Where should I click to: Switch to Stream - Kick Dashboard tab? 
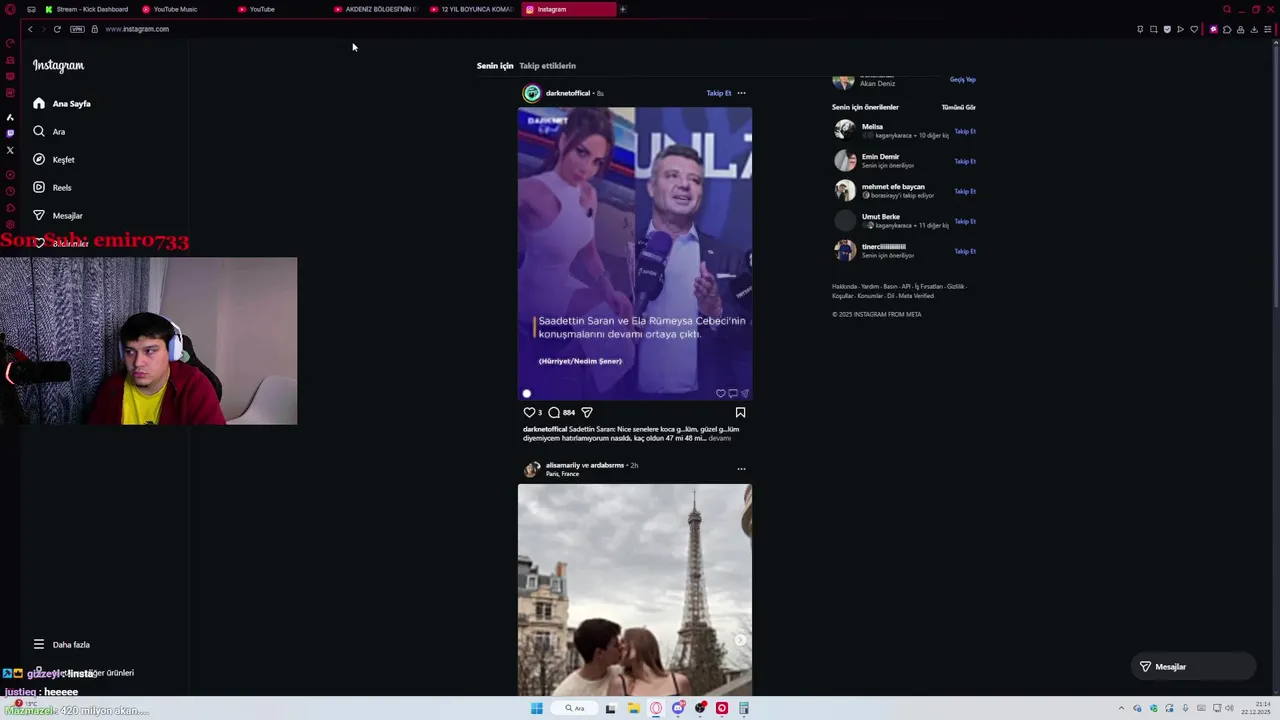pos(86,9)
